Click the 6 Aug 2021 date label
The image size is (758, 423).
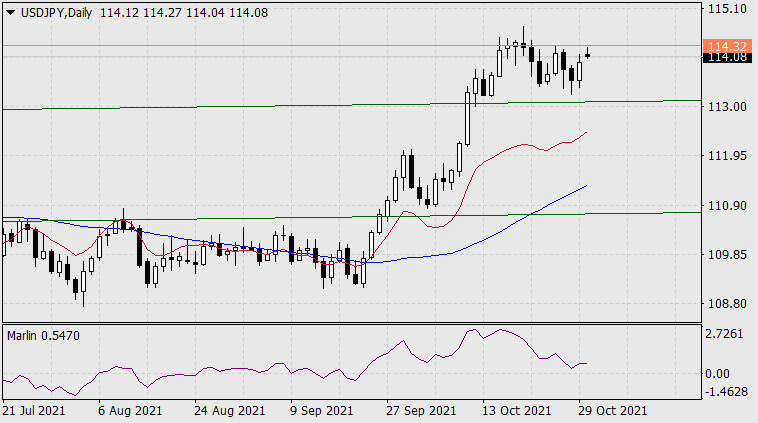130,411
